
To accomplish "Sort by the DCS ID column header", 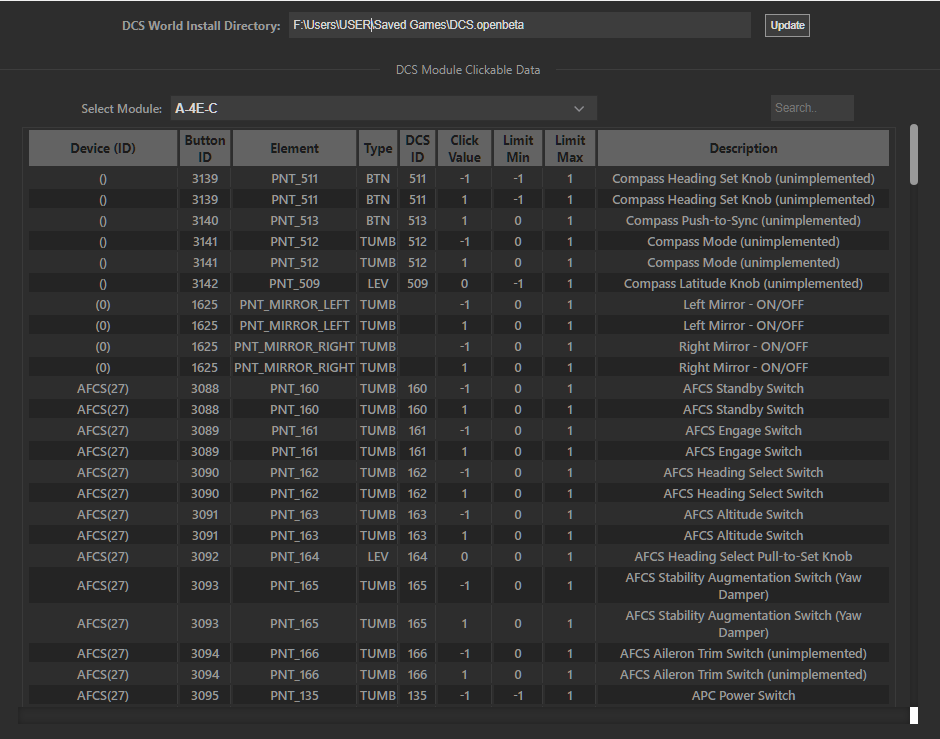I will (x=417, y=148).
